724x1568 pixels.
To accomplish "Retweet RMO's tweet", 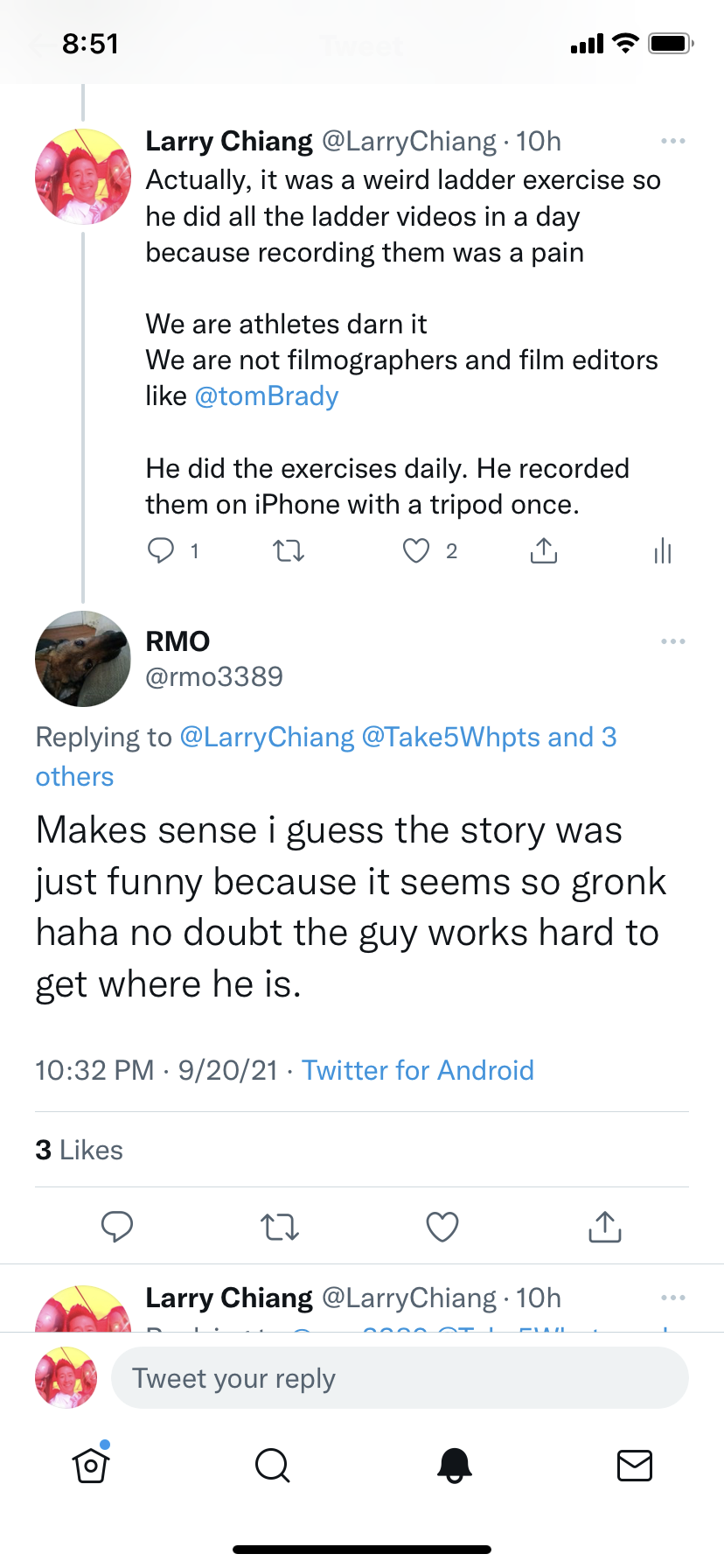I will [280, 1227].
